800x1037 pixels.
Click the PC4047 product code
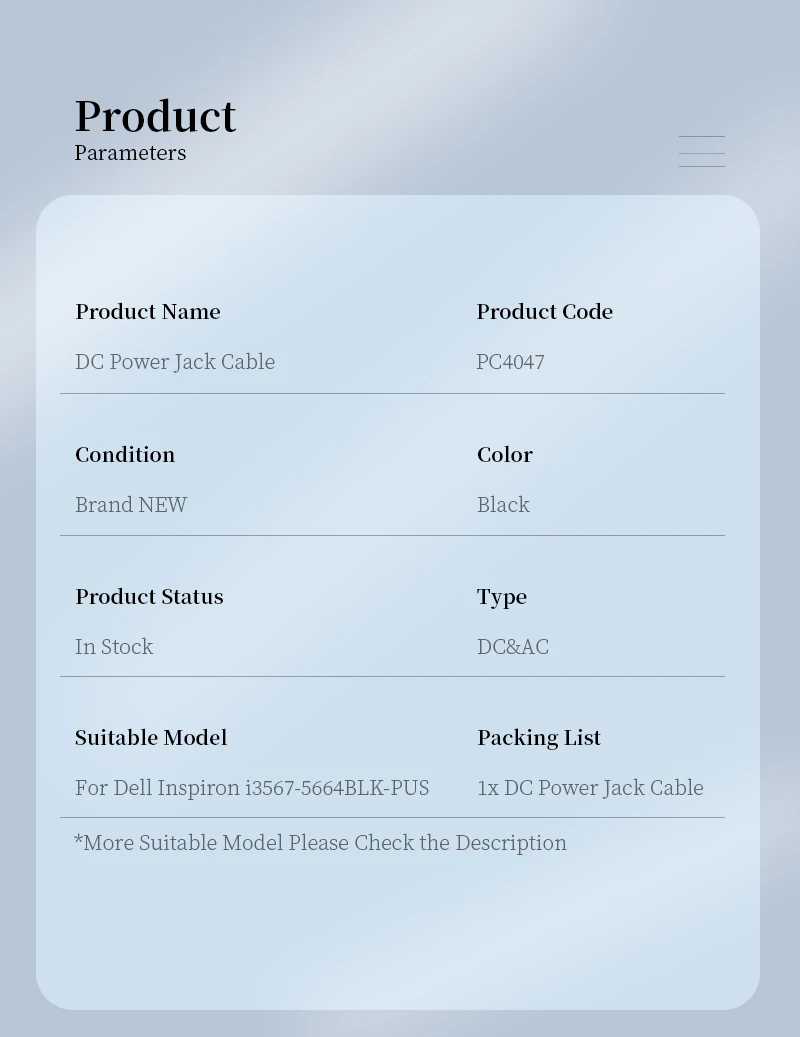click(x=510, y=362)
